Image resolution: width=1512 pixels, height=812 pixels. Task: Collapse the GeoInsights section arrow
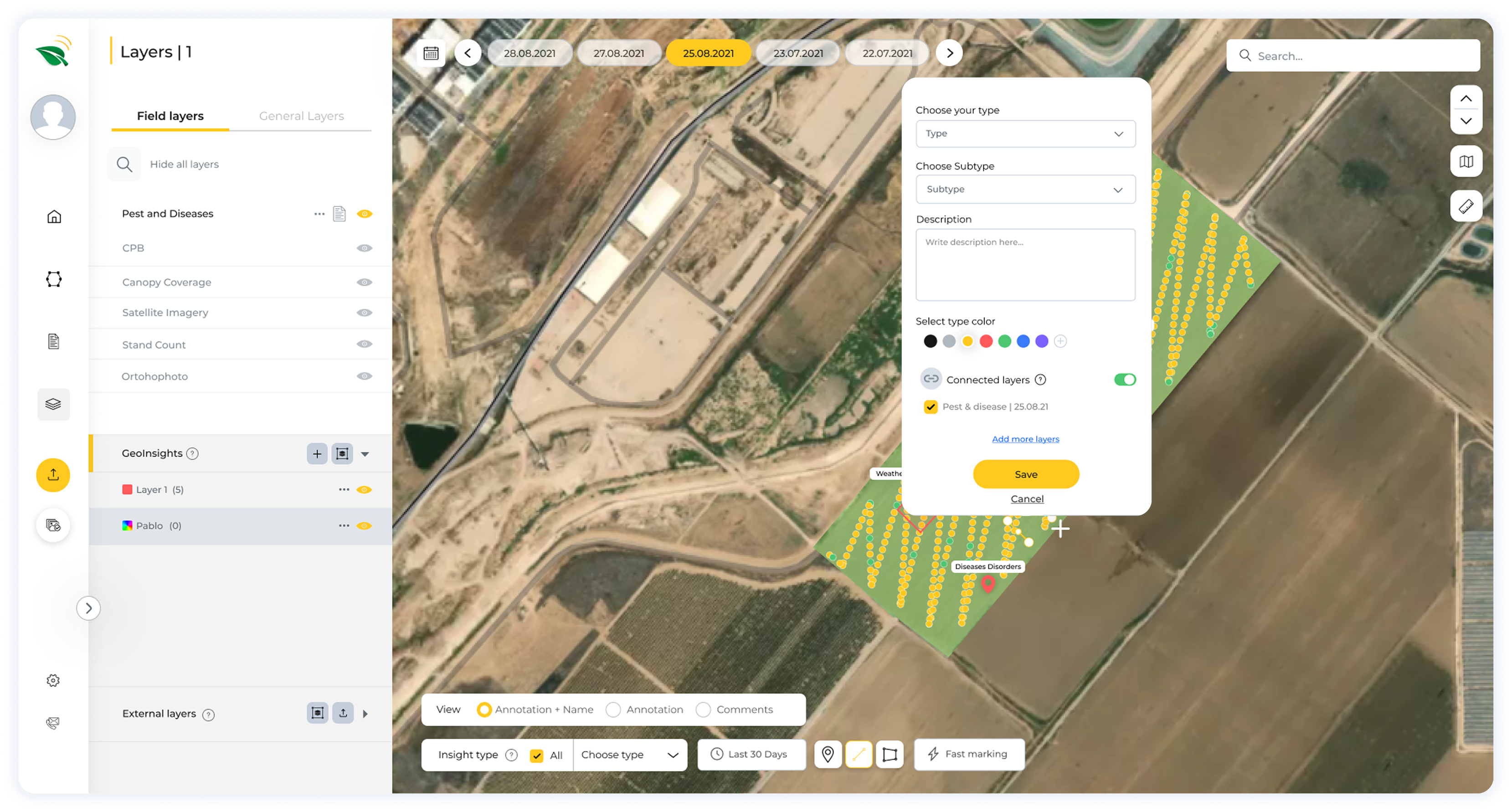pos(365,454)
